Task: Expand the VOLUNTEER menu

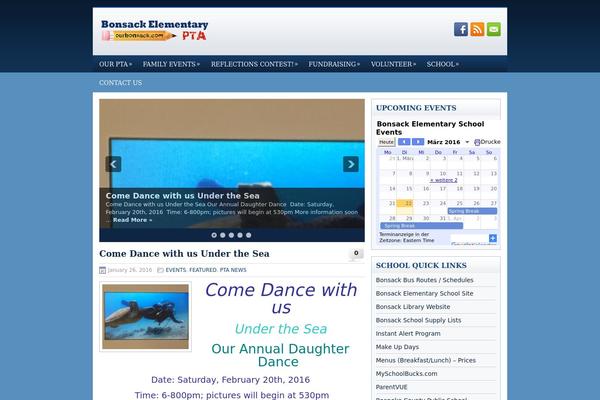Action: (393, 64)
